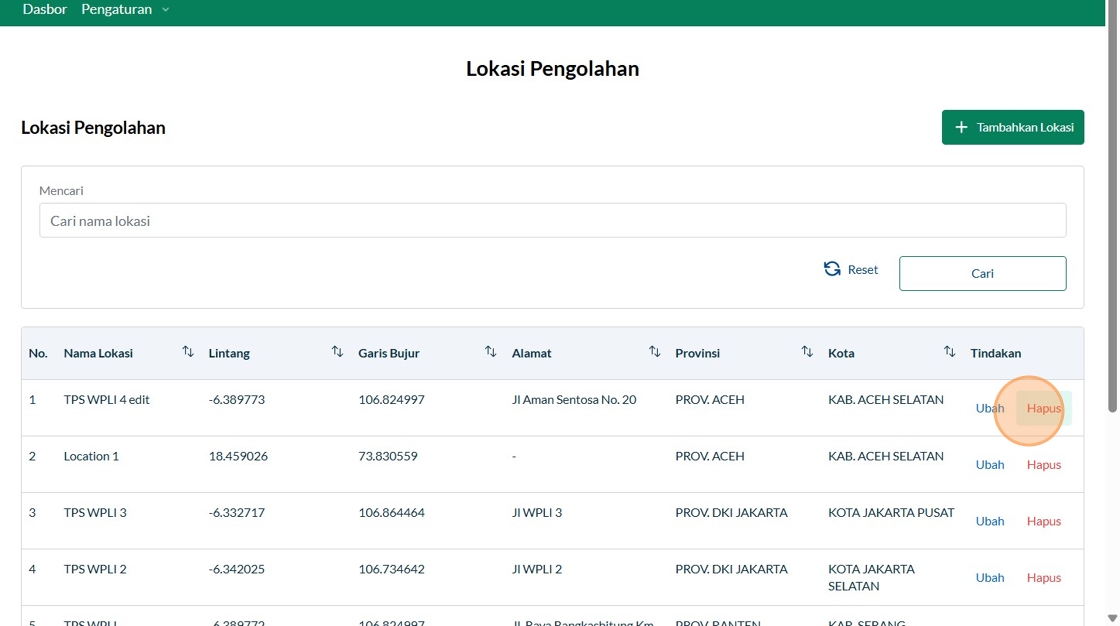Click the Lintang column sort arrows

[337, 352]
